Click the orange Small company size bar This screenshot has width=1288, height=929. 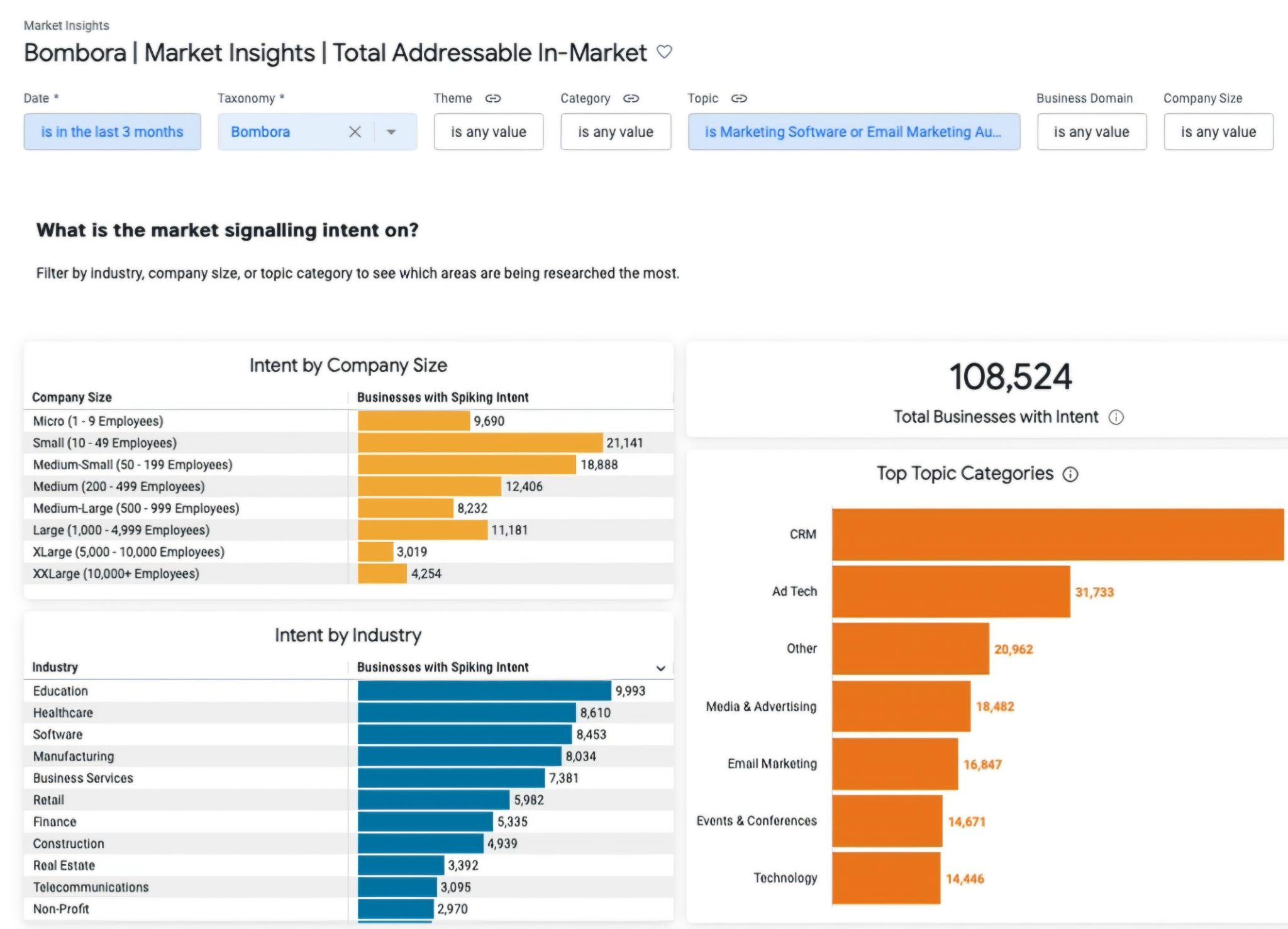click(x=480, y=443)
